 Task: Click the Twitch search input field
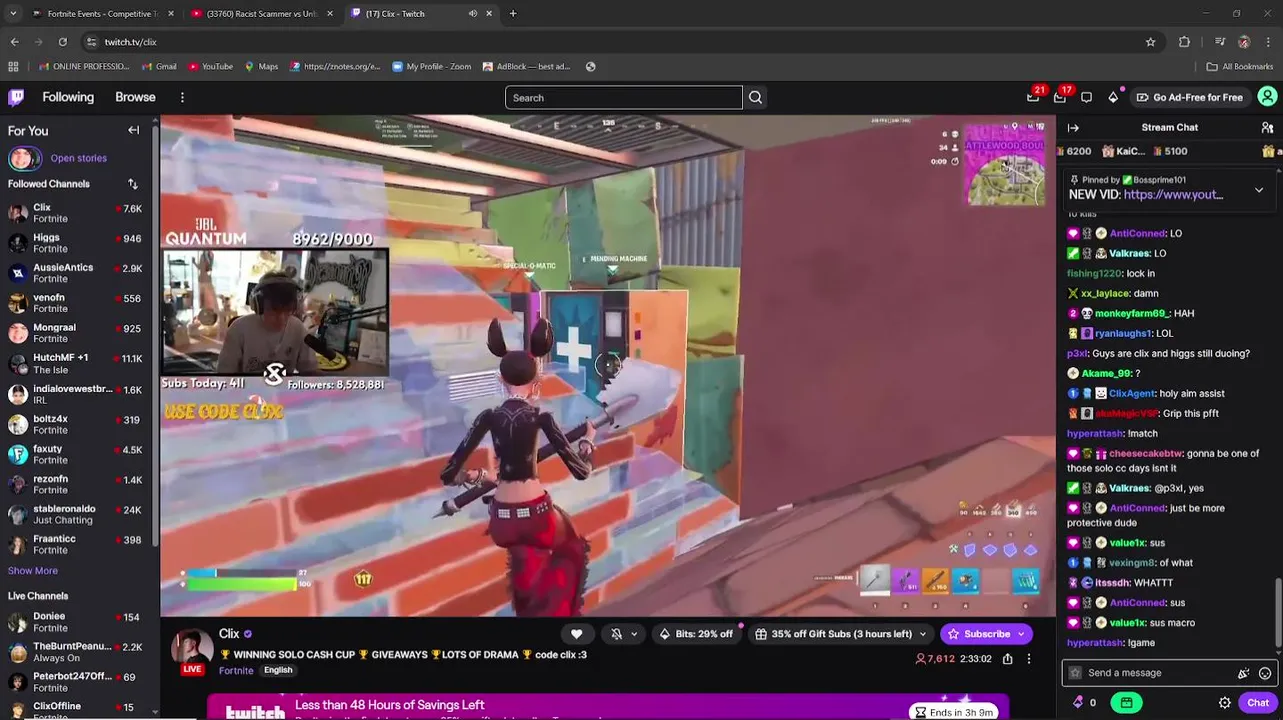pyautogui.click(x=624, y=97)
